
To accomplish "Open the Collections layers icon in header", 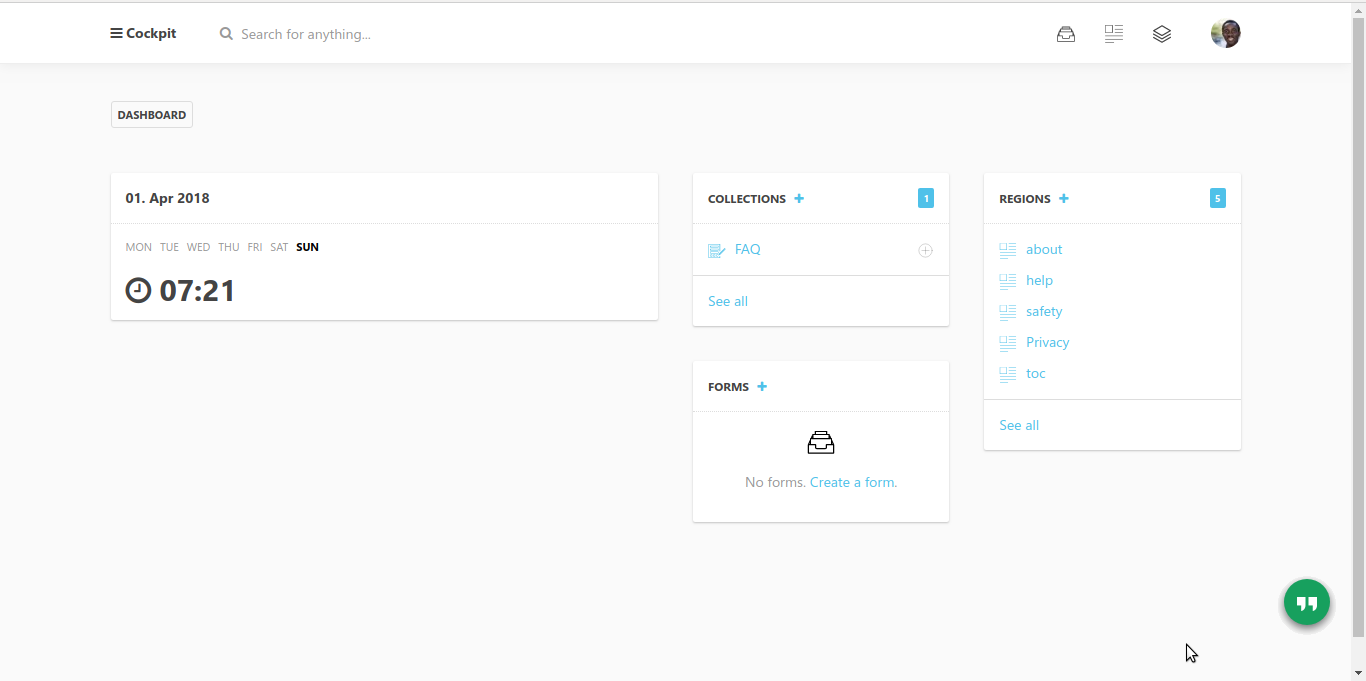I will tap(1161, 34).
